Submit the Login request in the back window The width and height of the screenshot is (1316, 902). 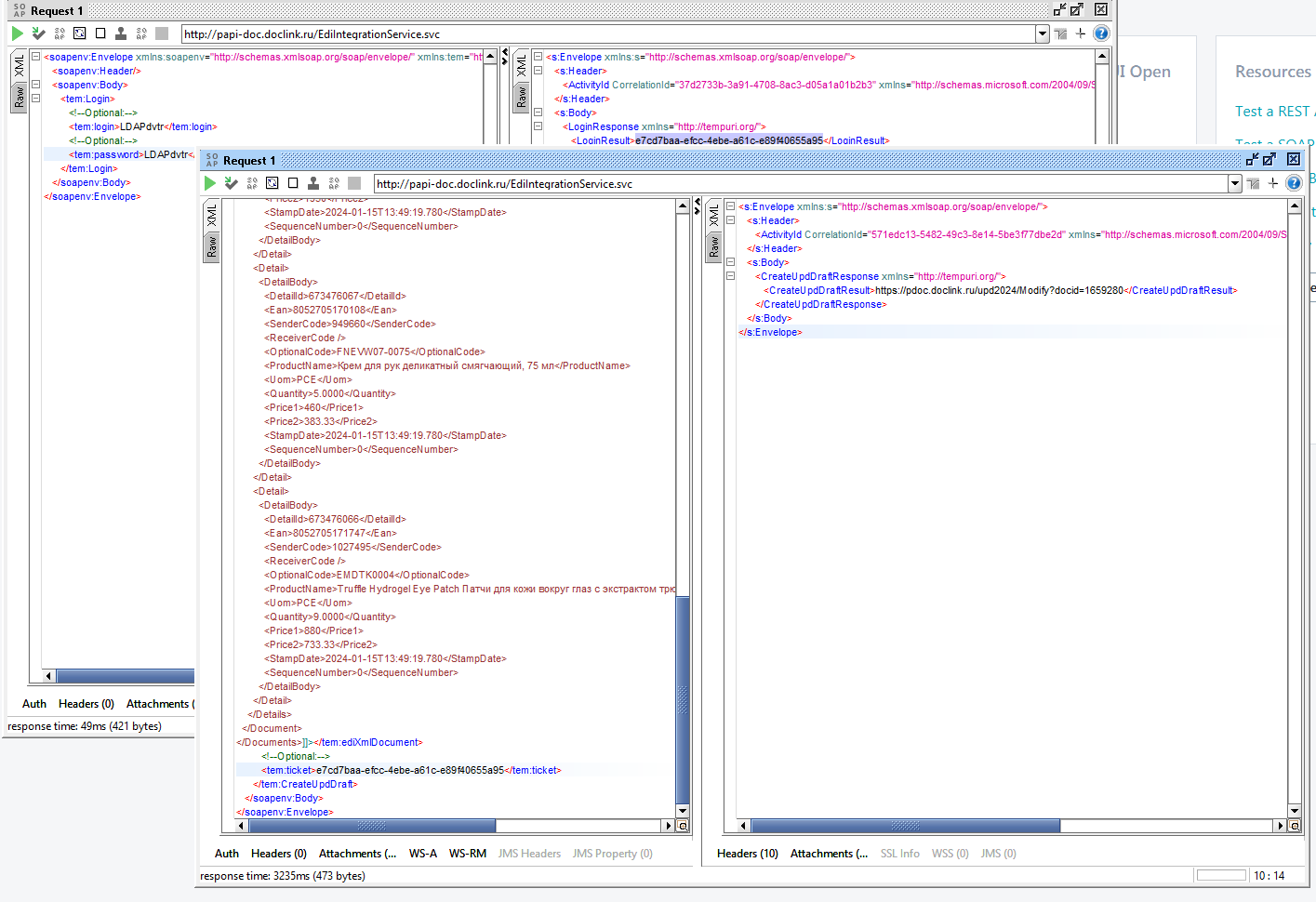coord(18,33)
